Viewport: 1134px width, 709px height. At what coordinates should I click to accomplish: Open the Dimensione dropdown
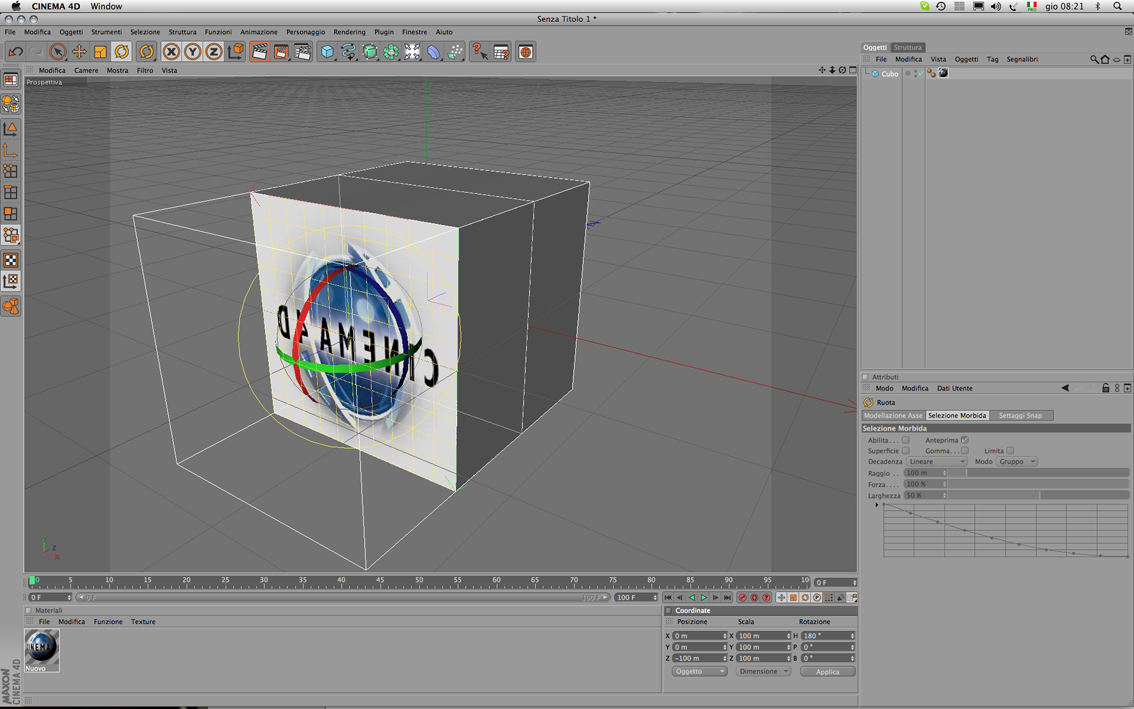[763, 671]
